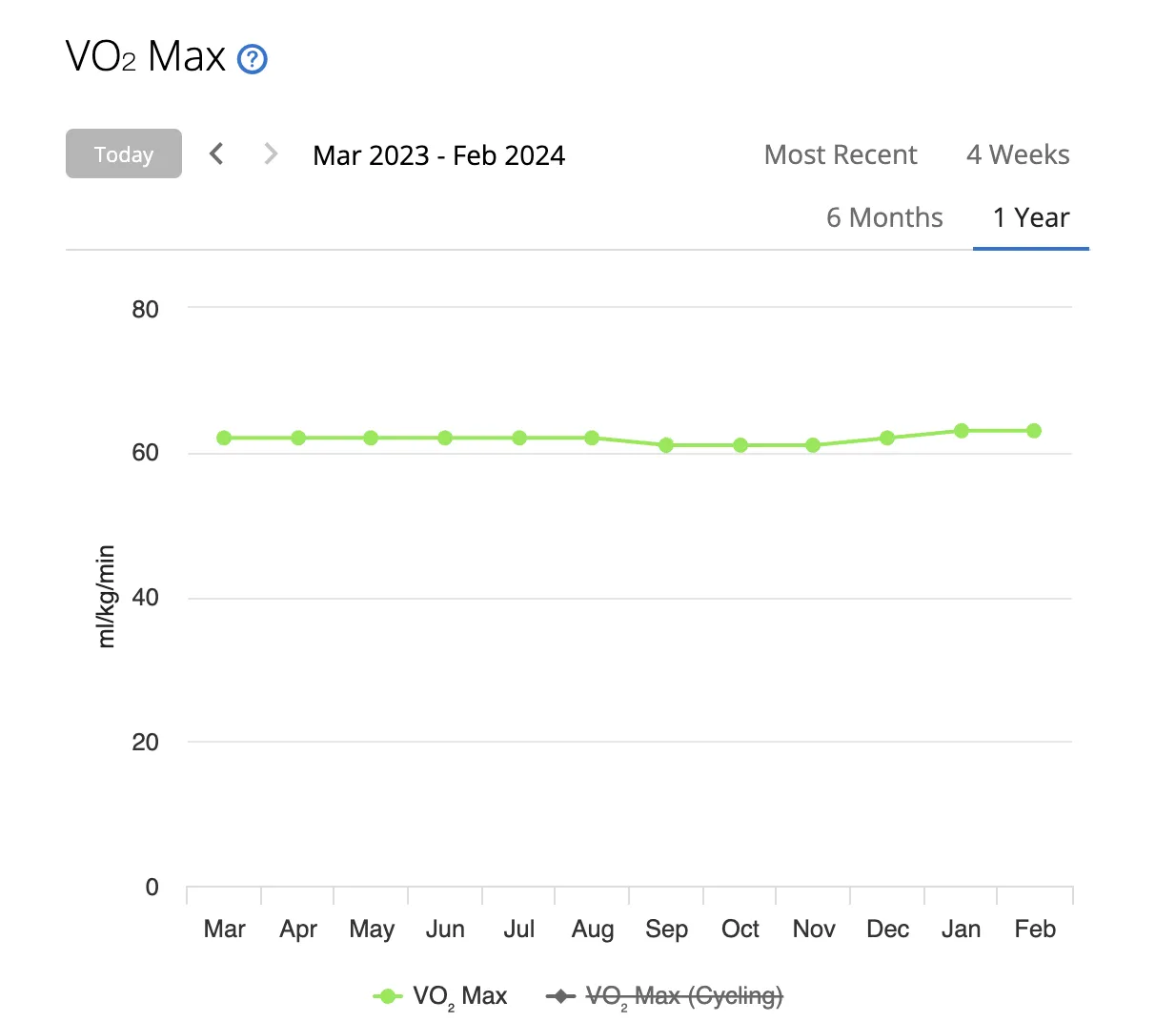Click the Mar 2023 - Feb 2024 date label
1176x1022 pixels.
[x=438, y=155]
